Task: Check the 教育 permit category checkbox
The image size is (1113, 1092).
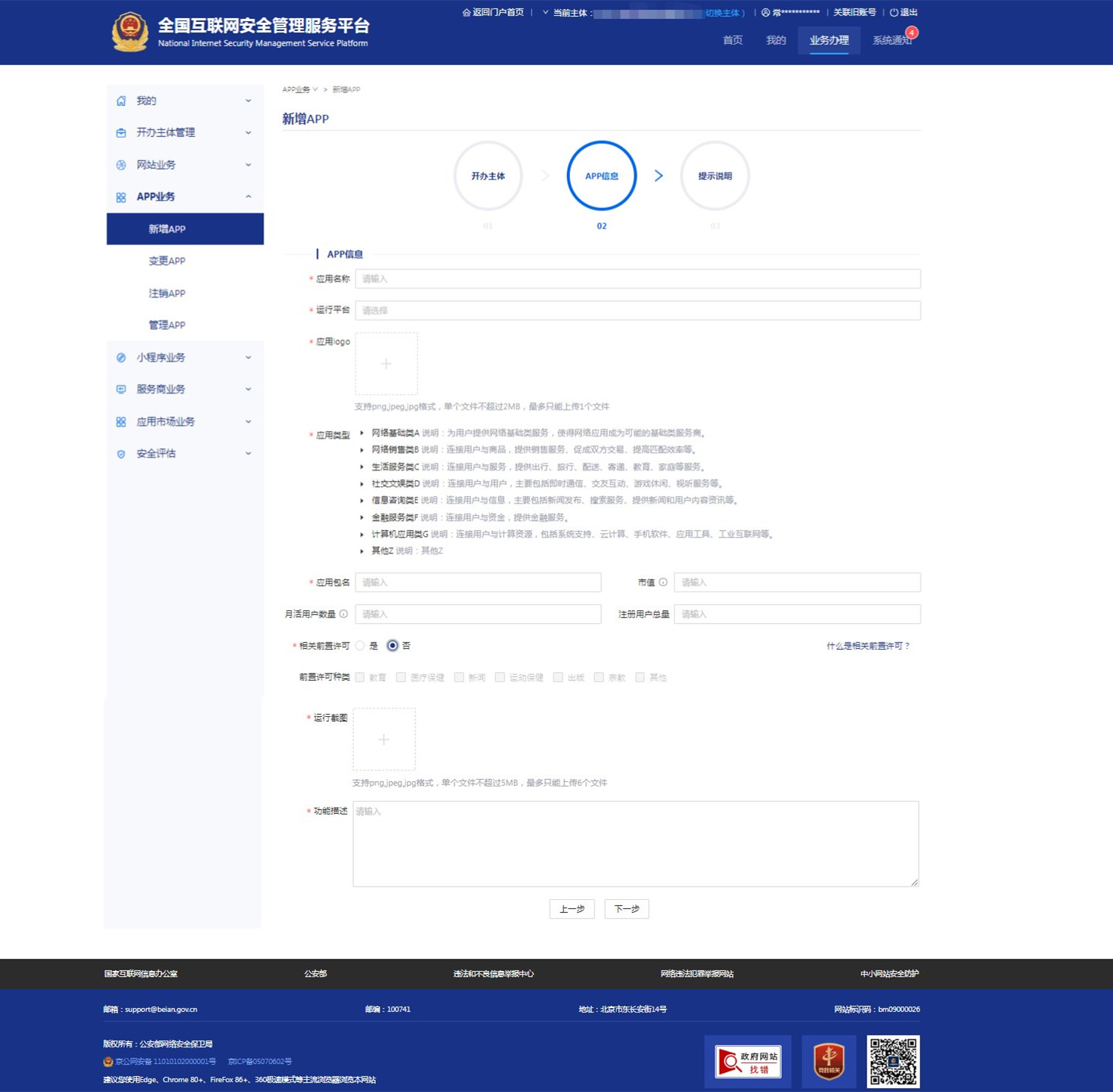Action: point(360,677)
